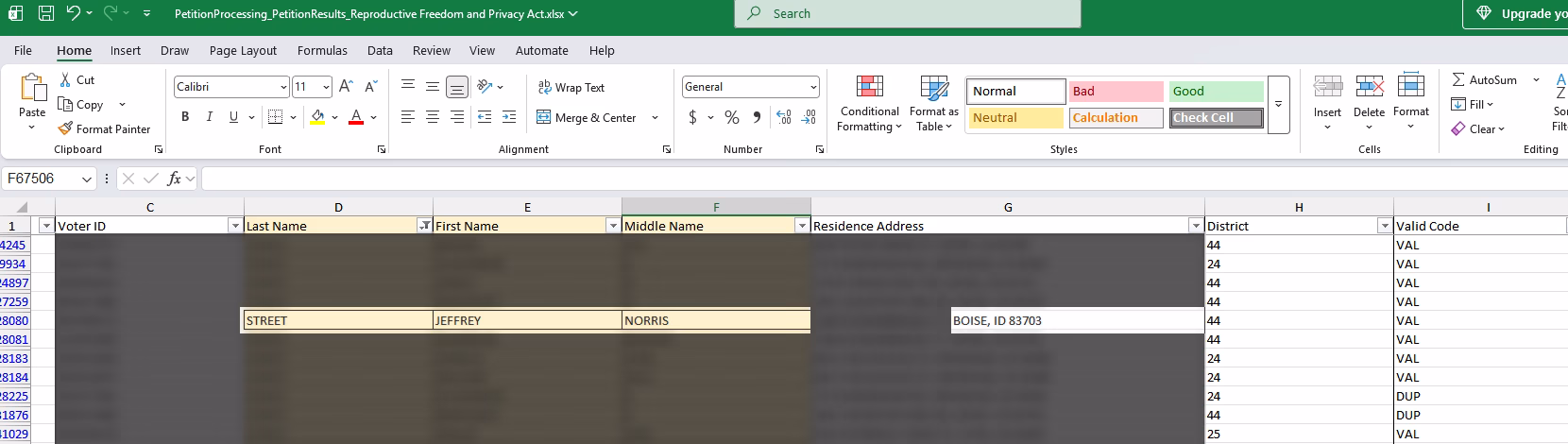Apply the Check Cell style
Image resolution: width=1568 pixels, height=444 pixels.
point(1217,118)
